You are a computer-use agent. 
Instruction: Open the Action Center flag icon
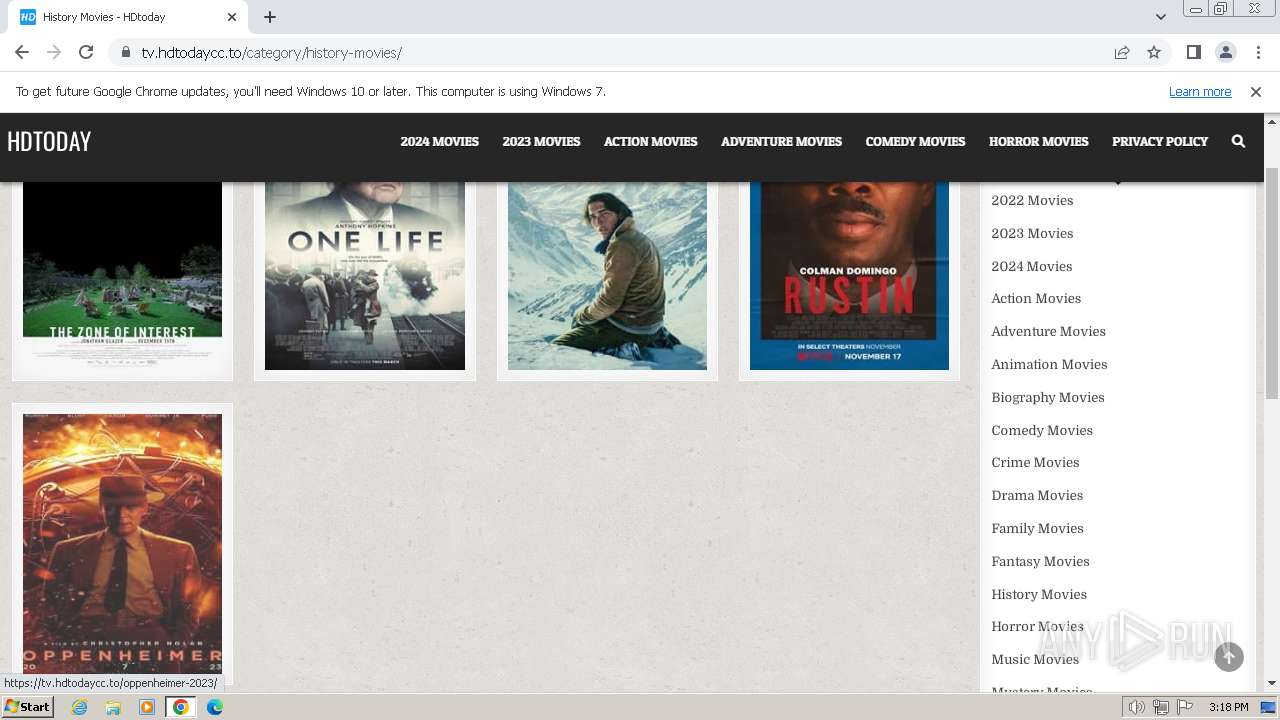point(1185,707)
